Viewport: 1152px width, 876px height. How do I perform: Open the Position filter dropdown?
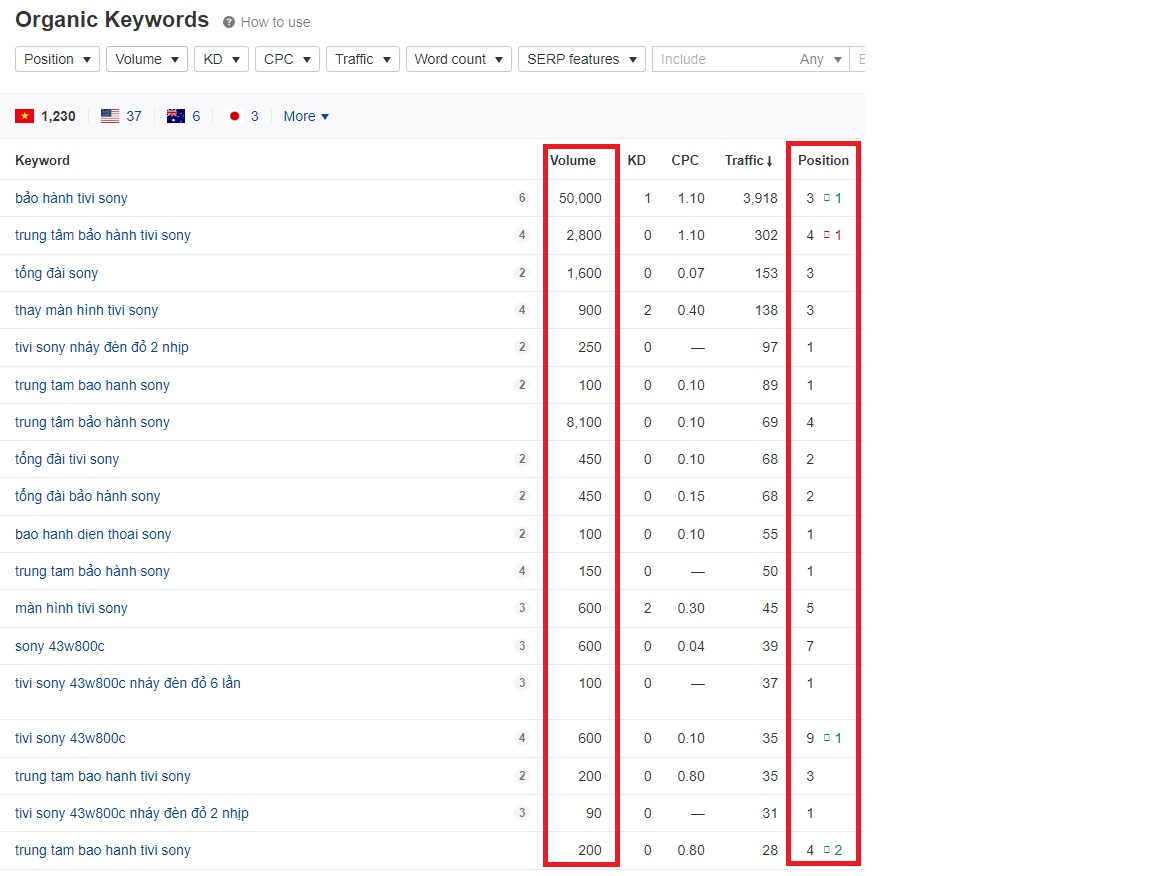57,59
